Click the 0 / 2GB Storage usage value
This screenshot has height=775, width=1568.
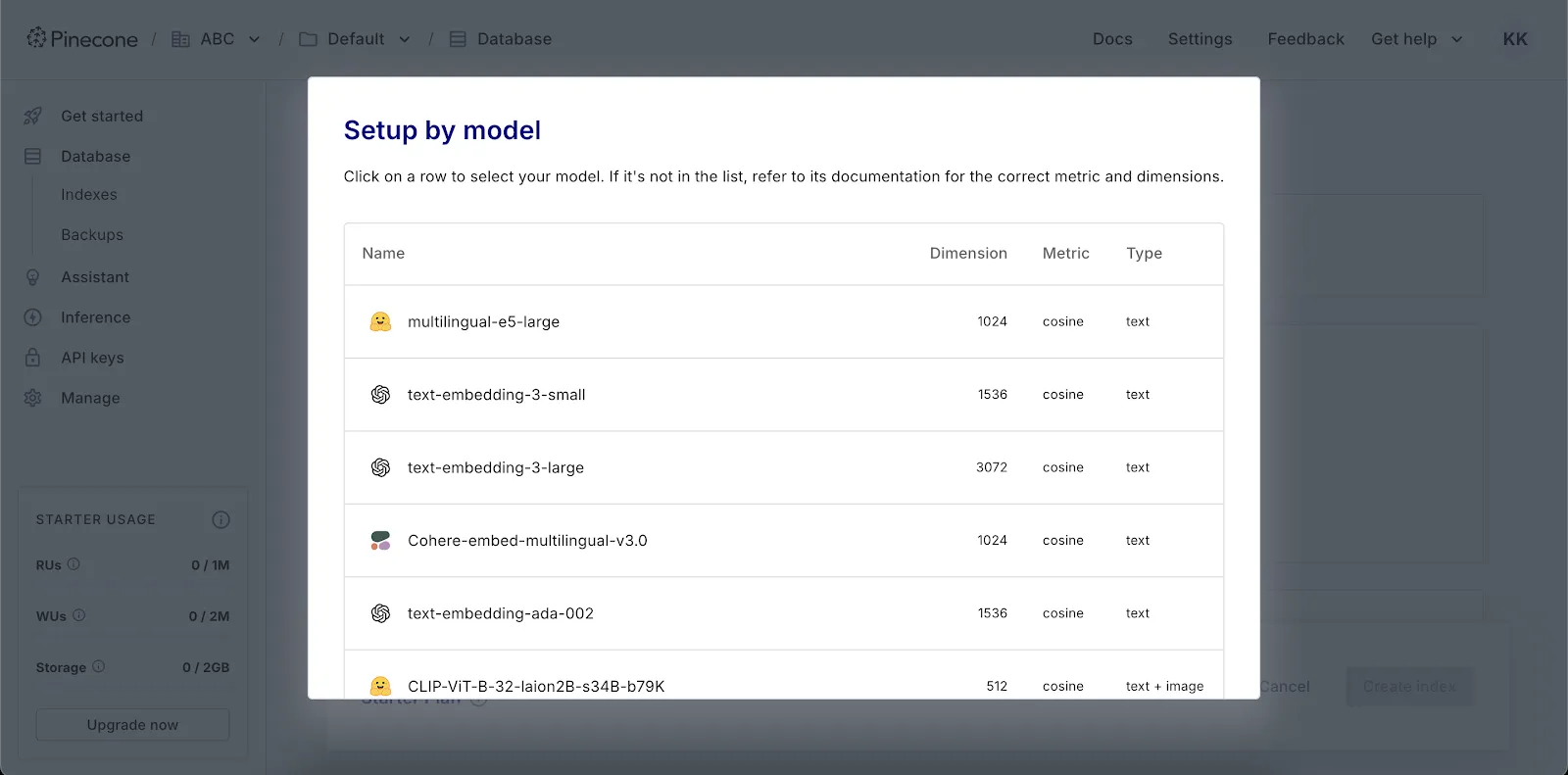pyautogui.click(x=206, y=667)
